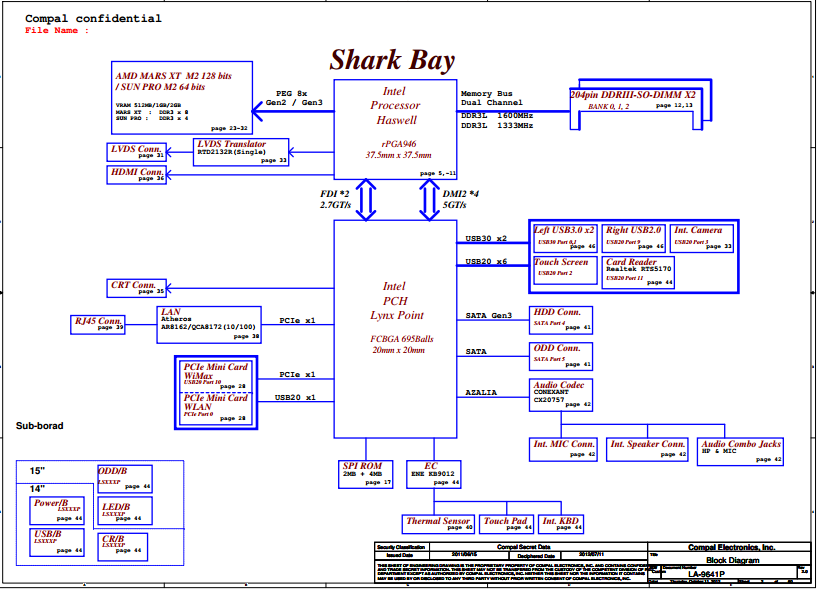Click the LED/B sub-board box
Viewport: 817px width, 589px height.
[125, 511]
